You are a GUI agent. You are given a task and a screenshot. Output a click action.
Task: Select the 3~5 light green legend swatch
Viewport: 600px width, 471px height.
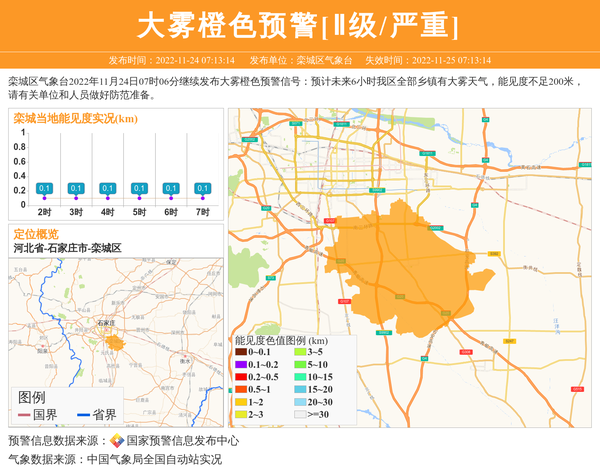(x=299, y=352)
